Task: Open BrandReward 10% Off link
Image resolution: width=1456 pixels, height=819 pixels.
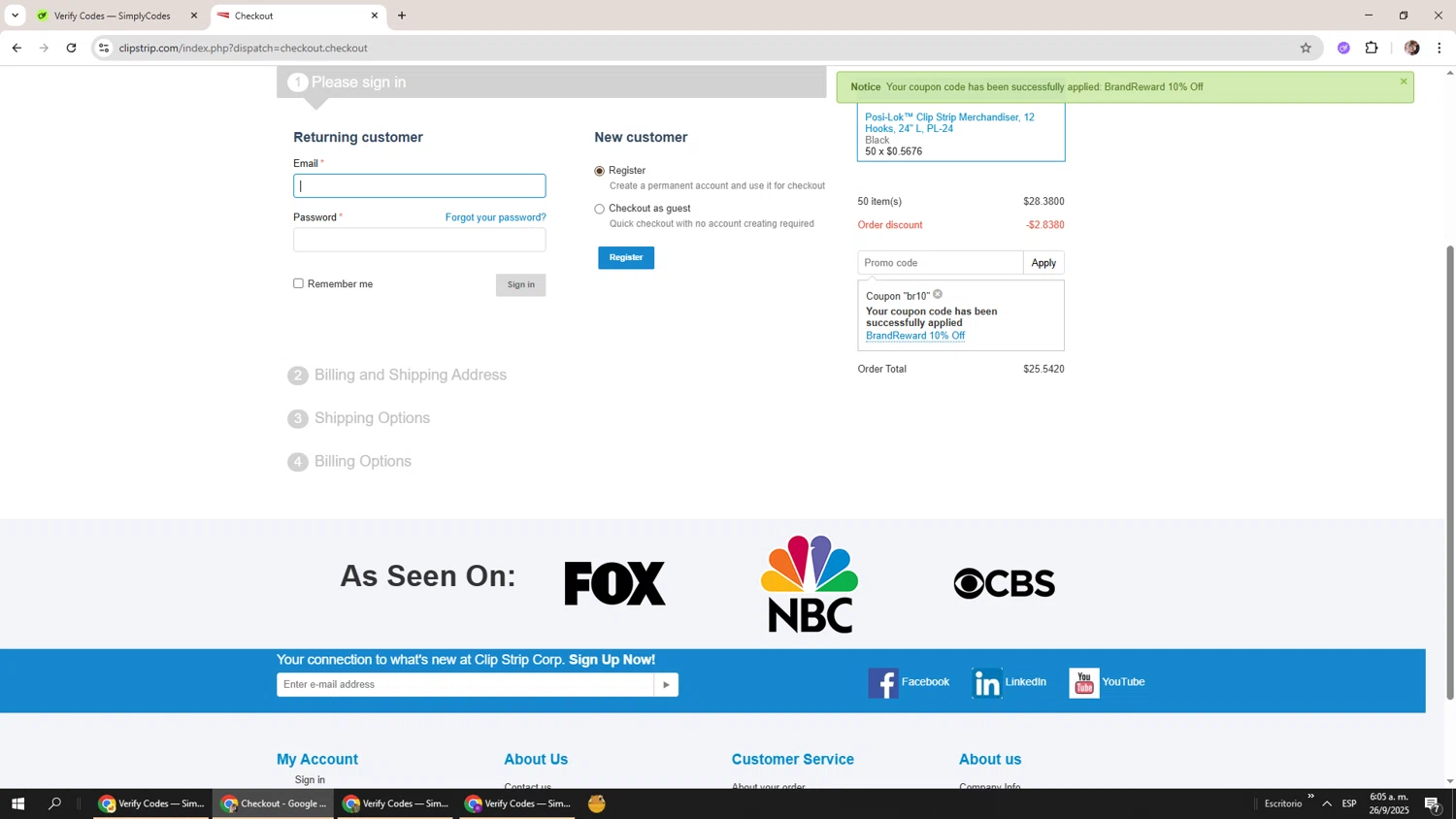Action: pos(915,336)
